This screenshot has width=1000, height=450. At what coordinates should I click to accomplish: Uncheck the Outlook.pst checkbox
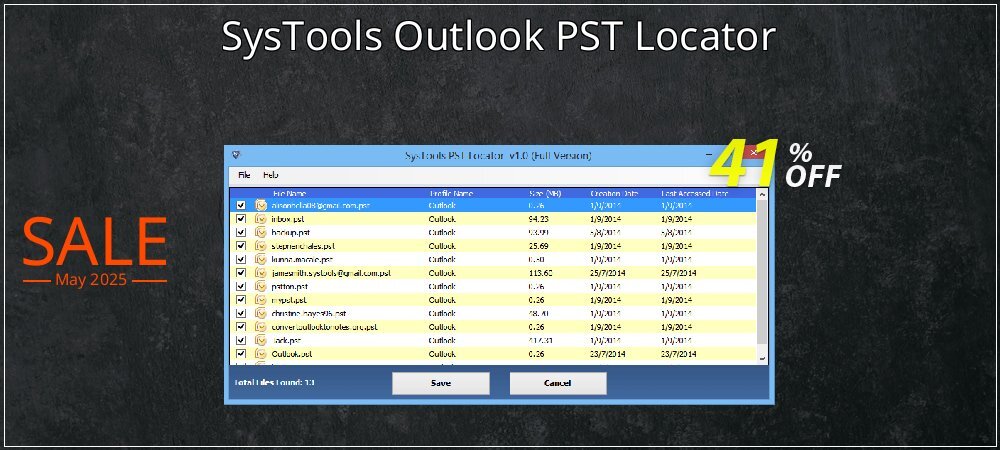[x=240, y=354]
